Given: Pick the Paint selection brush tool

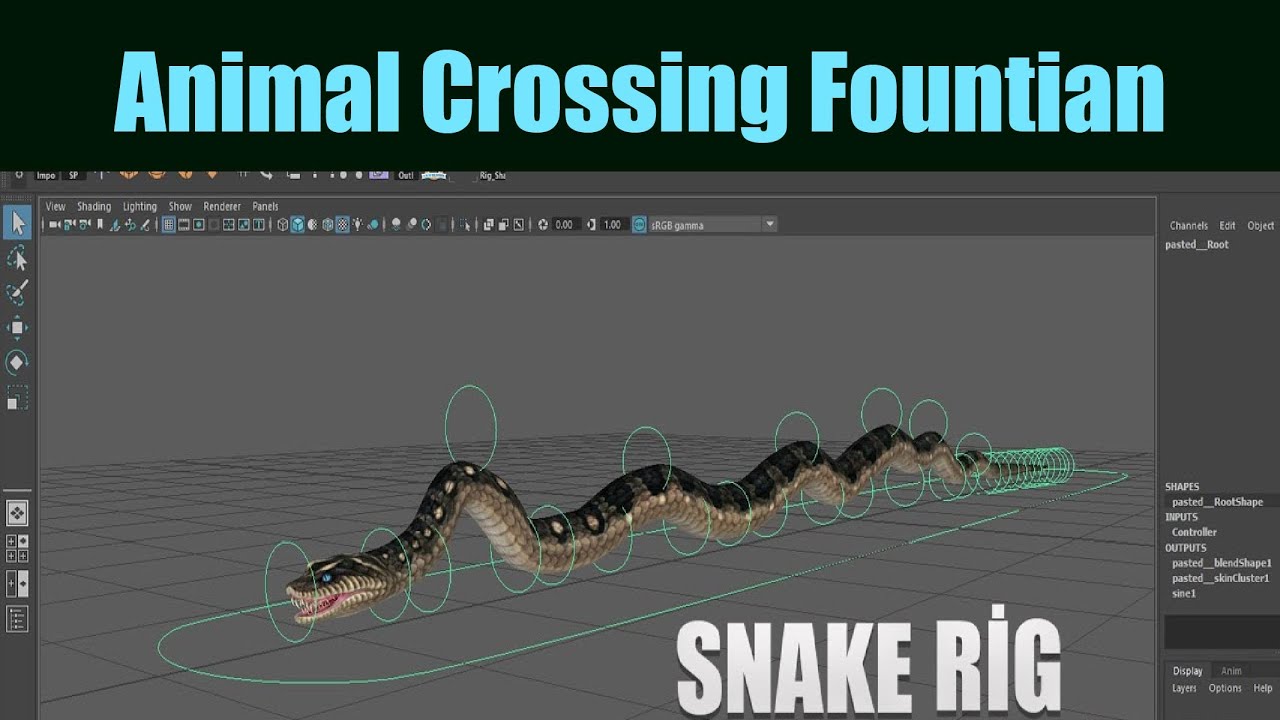Looking at the screenshot, I should pos(17,293).
